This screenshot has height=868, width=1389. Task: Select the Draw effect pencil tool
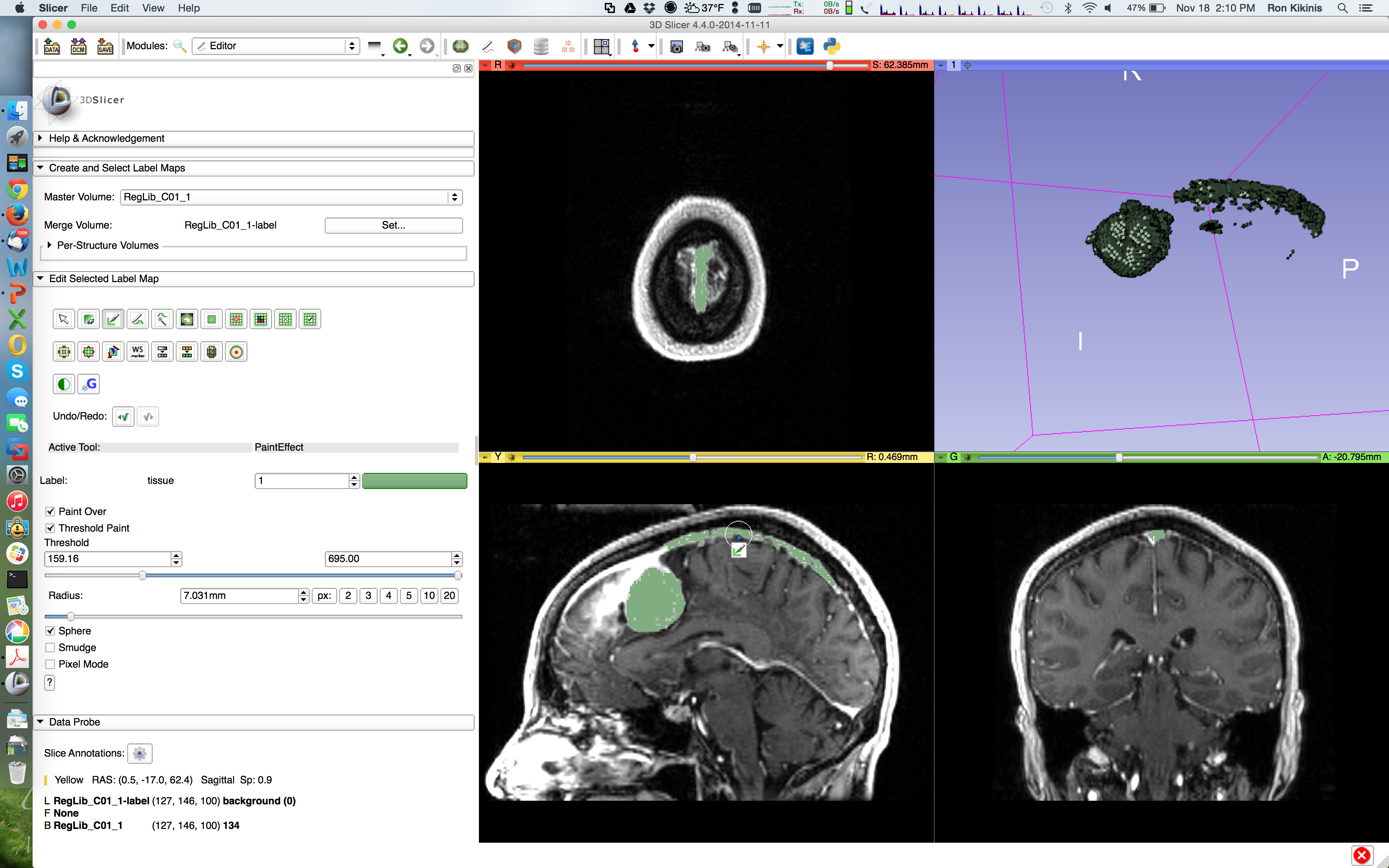pyautogui.click(x=138, y=320)
